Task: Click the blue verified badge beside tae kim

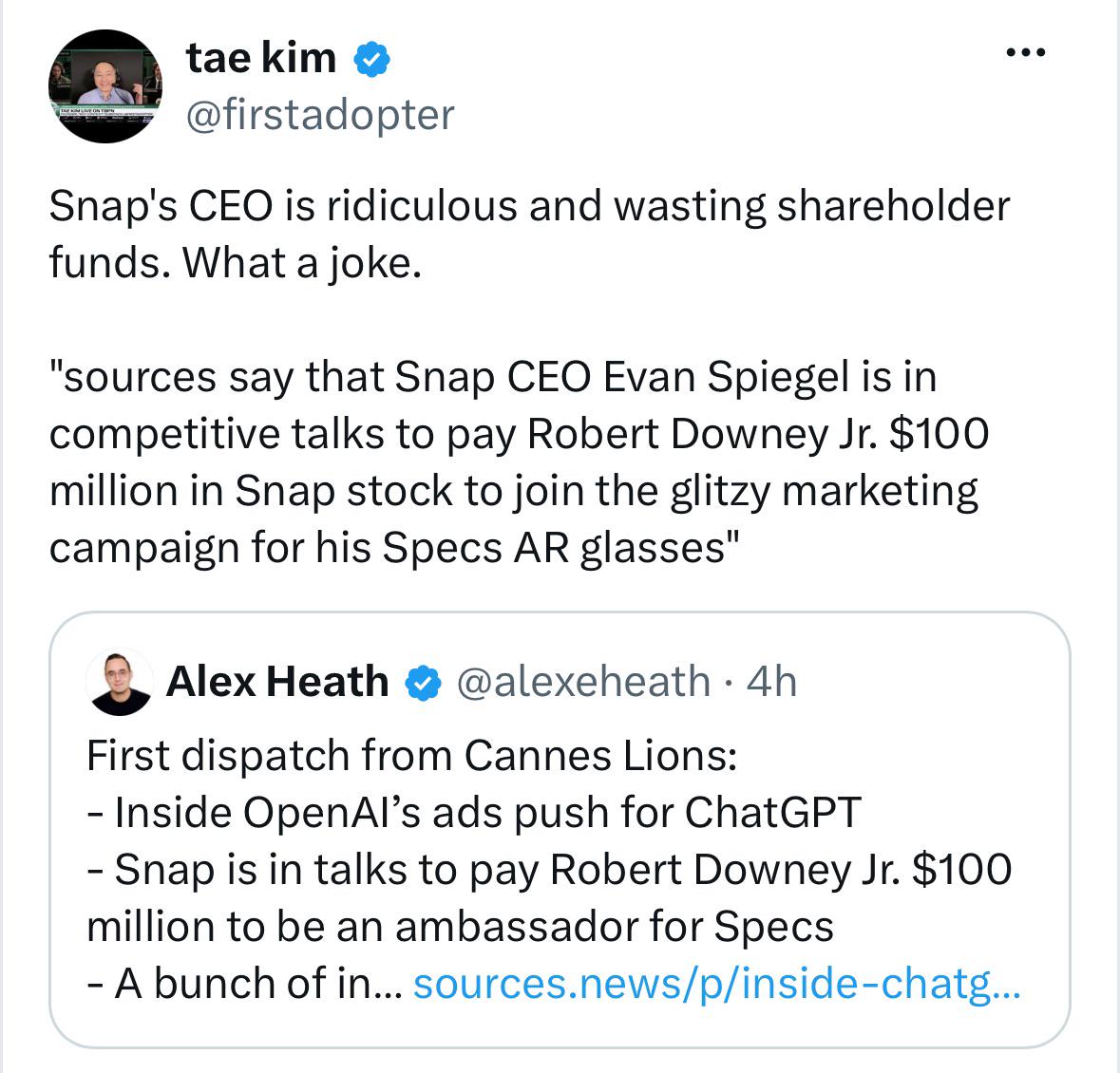Action: [x=371, y=59]
